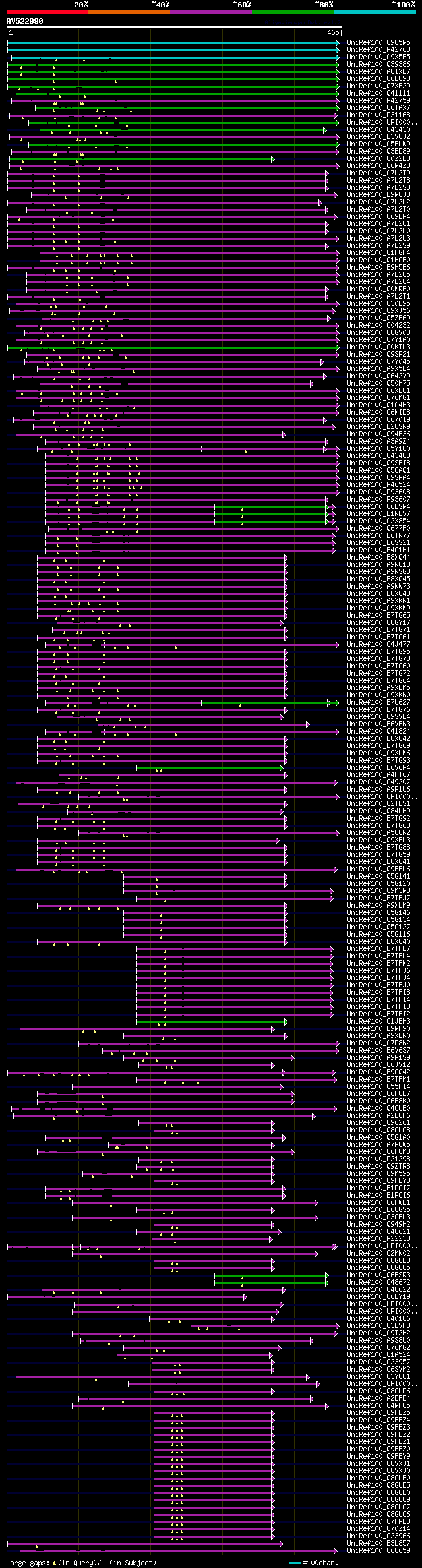Click the green alignment bar for UniRef100_Q39386
This screenshot has width=422, height=1568.
click(x=173, y=64)
